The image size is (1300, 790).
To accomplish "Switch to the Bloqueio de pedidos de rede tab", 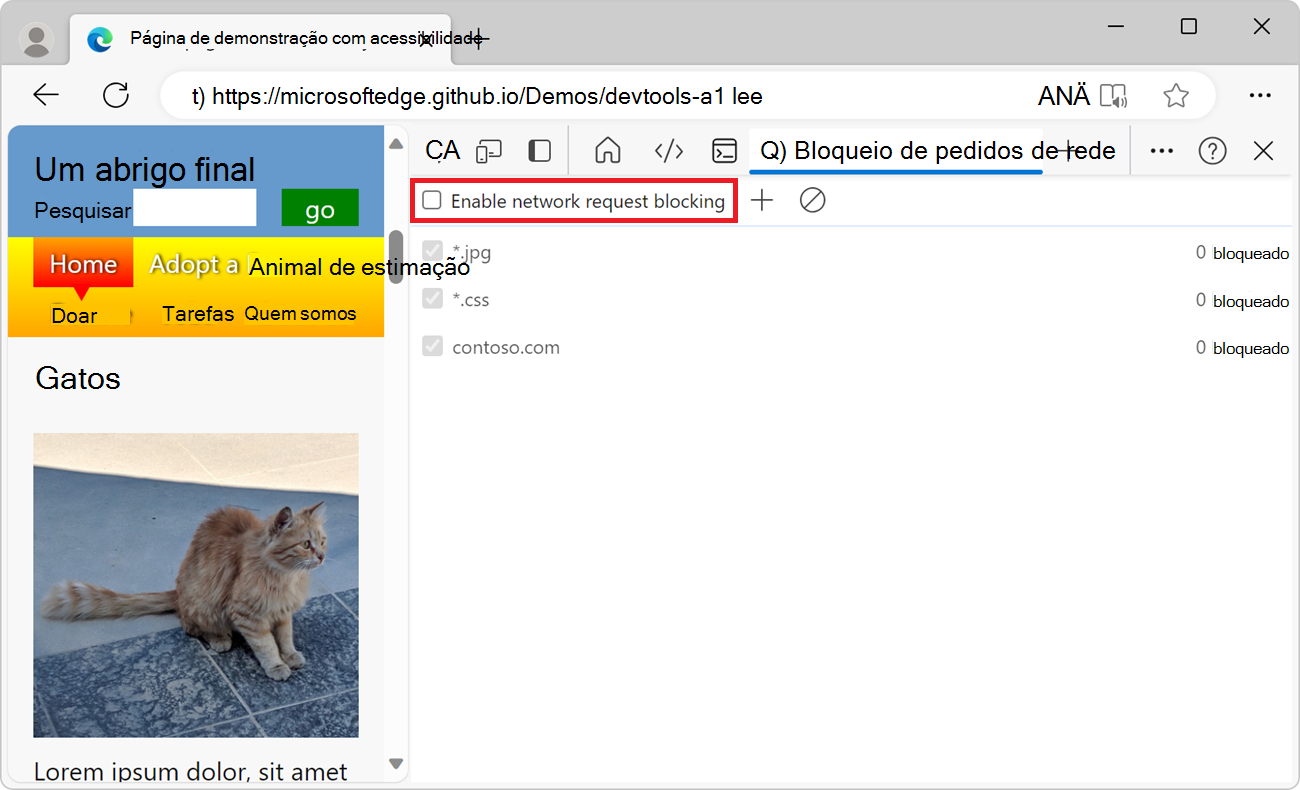I will tap(895, 150).
